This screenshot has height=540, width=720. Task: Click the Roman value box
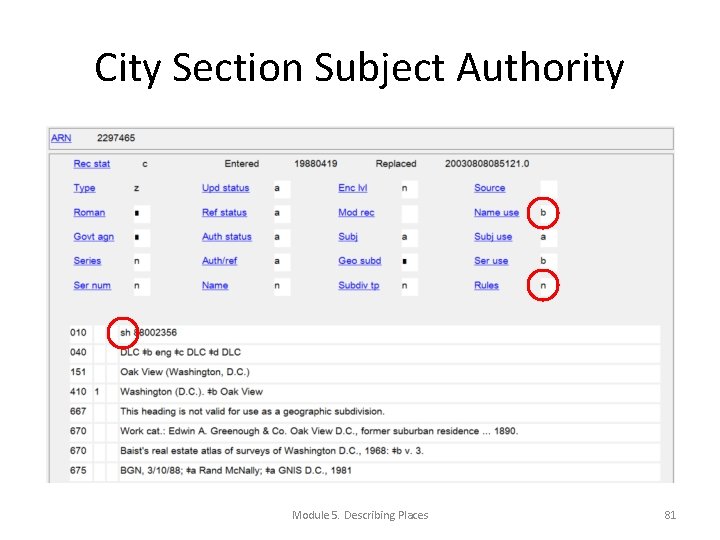pyautogui.click(x=141, y=213)
